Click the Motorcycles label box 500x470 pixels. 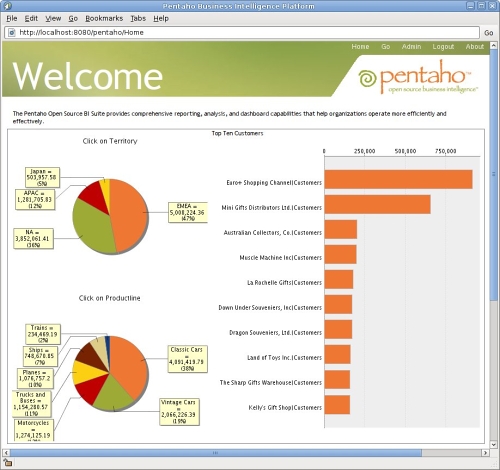point(34,430)
